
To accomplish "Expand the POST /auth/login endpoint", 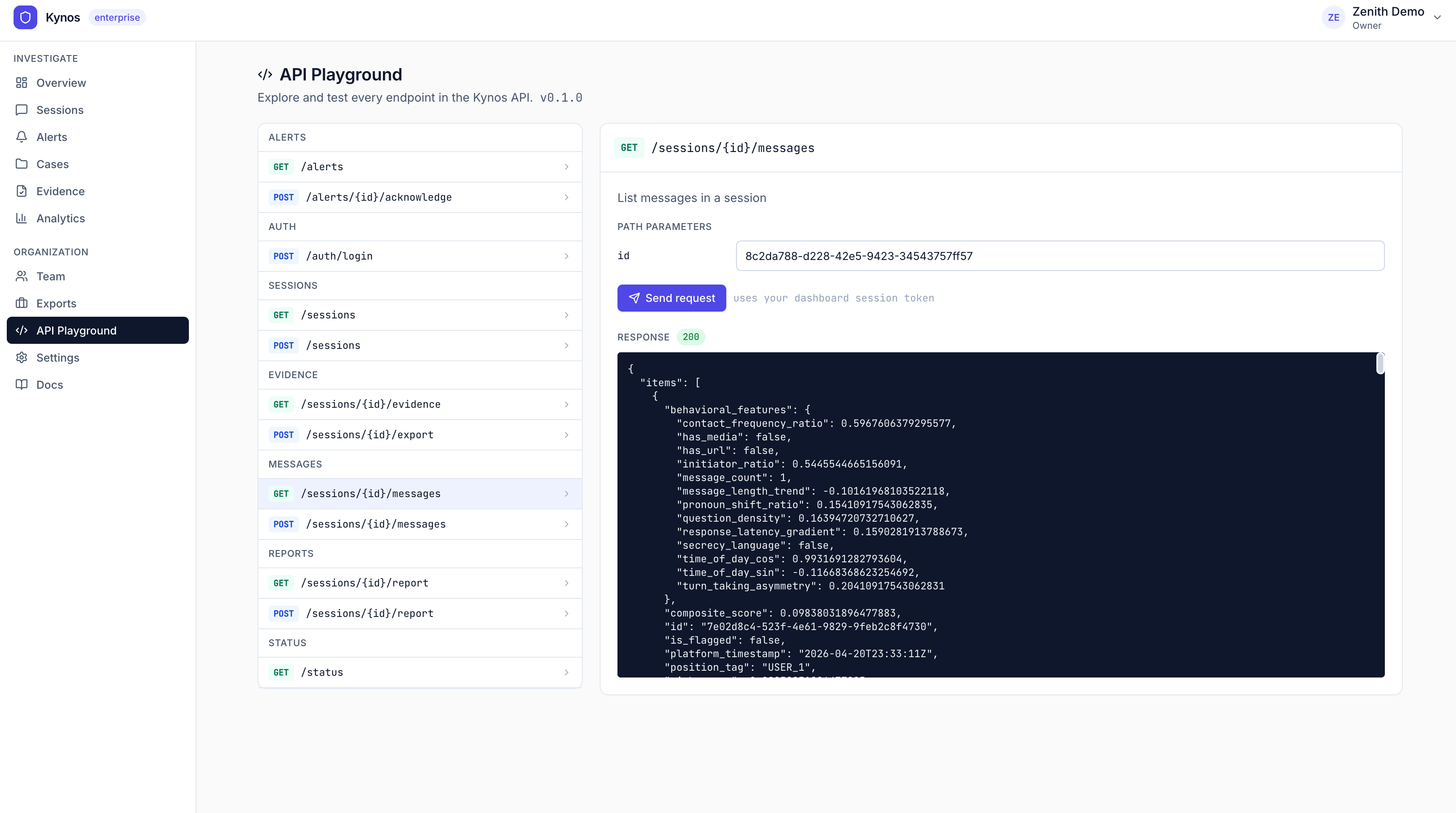I will click(419, 256).
